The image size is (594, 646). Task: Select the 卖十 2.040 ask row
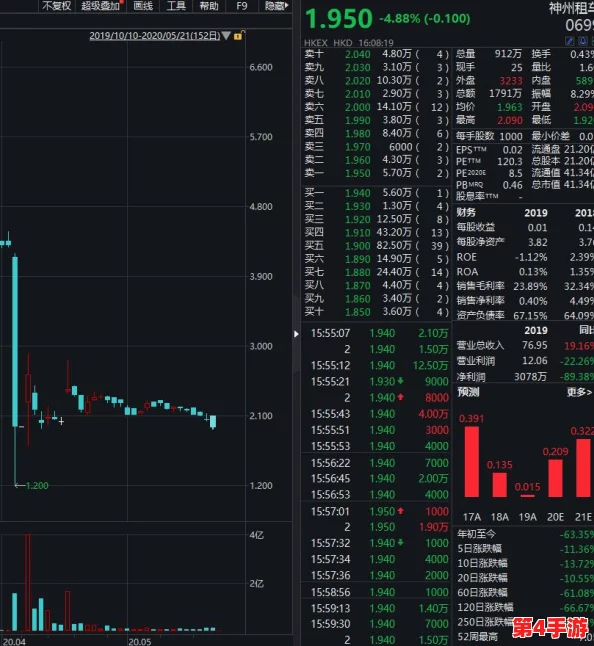tap(377, 54)
